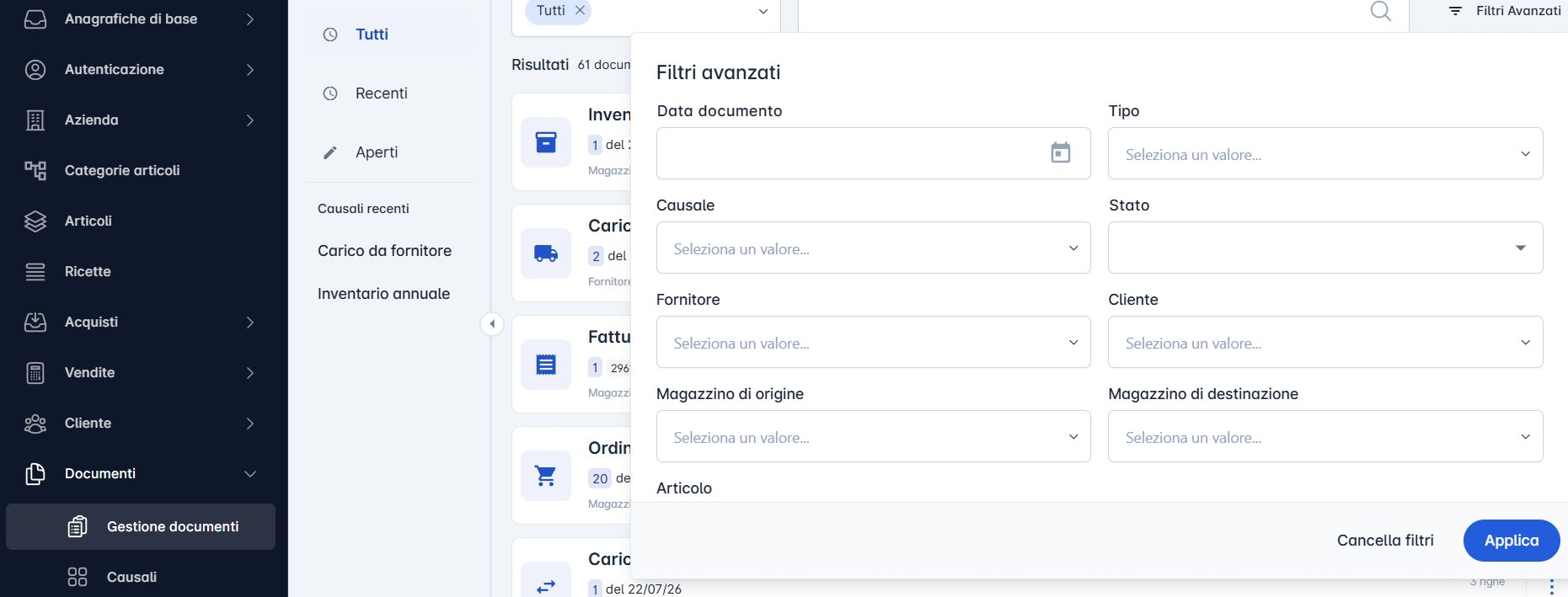The image size is (1568, 597).
Task: Click the Causali grid icon
Action: pos(78,577)
